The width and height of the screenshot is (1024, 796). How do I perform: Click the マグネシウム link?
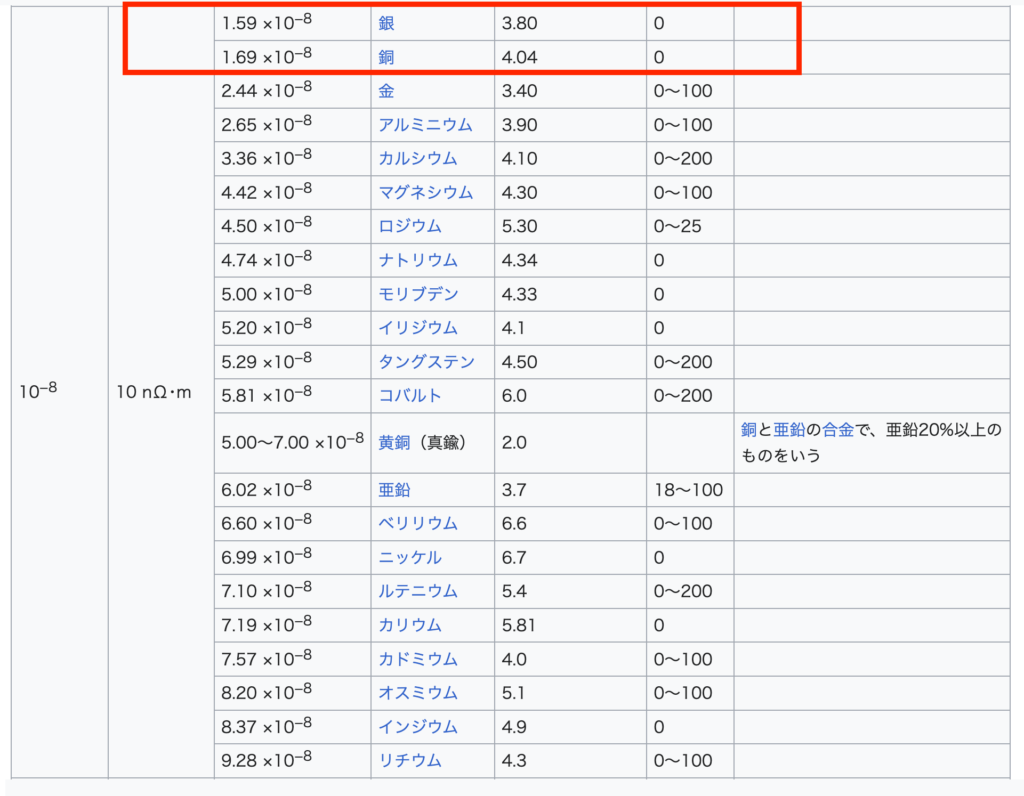point(425,192)
